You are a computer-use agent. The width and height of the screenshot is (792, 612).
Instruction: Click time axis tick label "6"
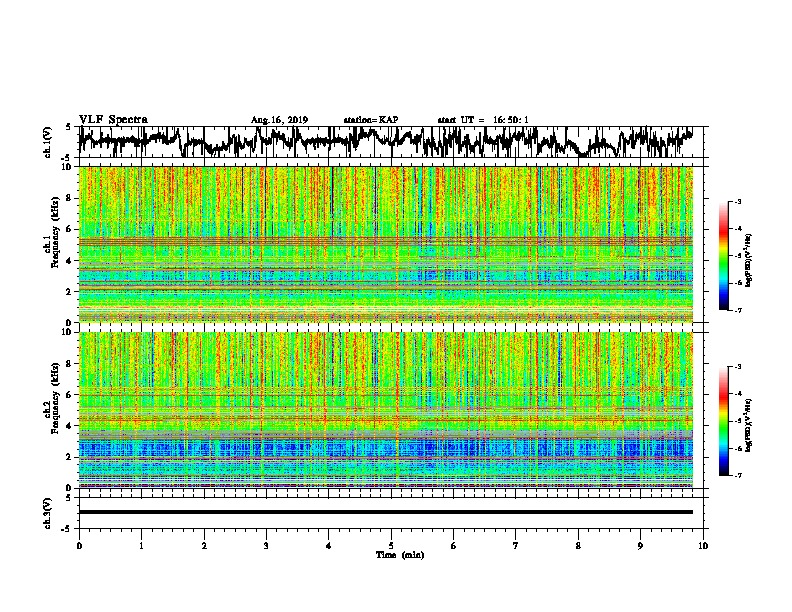(x=454, y=546)
